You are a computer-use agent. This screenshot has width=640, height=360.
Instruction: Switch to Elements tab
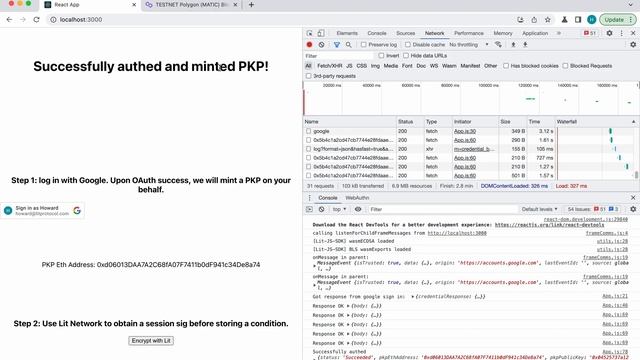(347, 33)
